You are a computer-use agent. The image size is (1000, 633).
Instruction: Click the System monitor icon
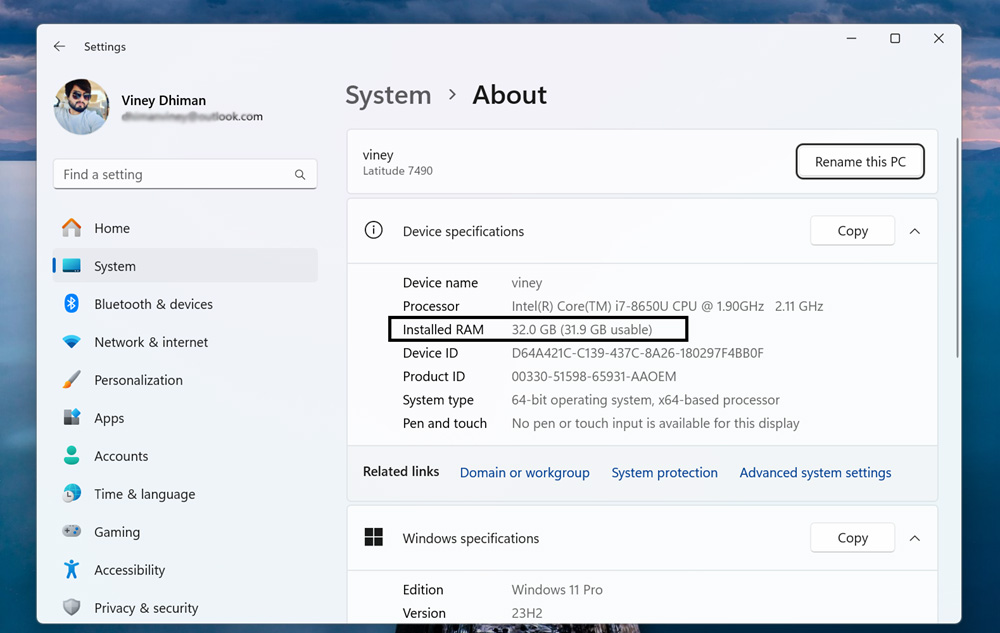pos(71,266)
